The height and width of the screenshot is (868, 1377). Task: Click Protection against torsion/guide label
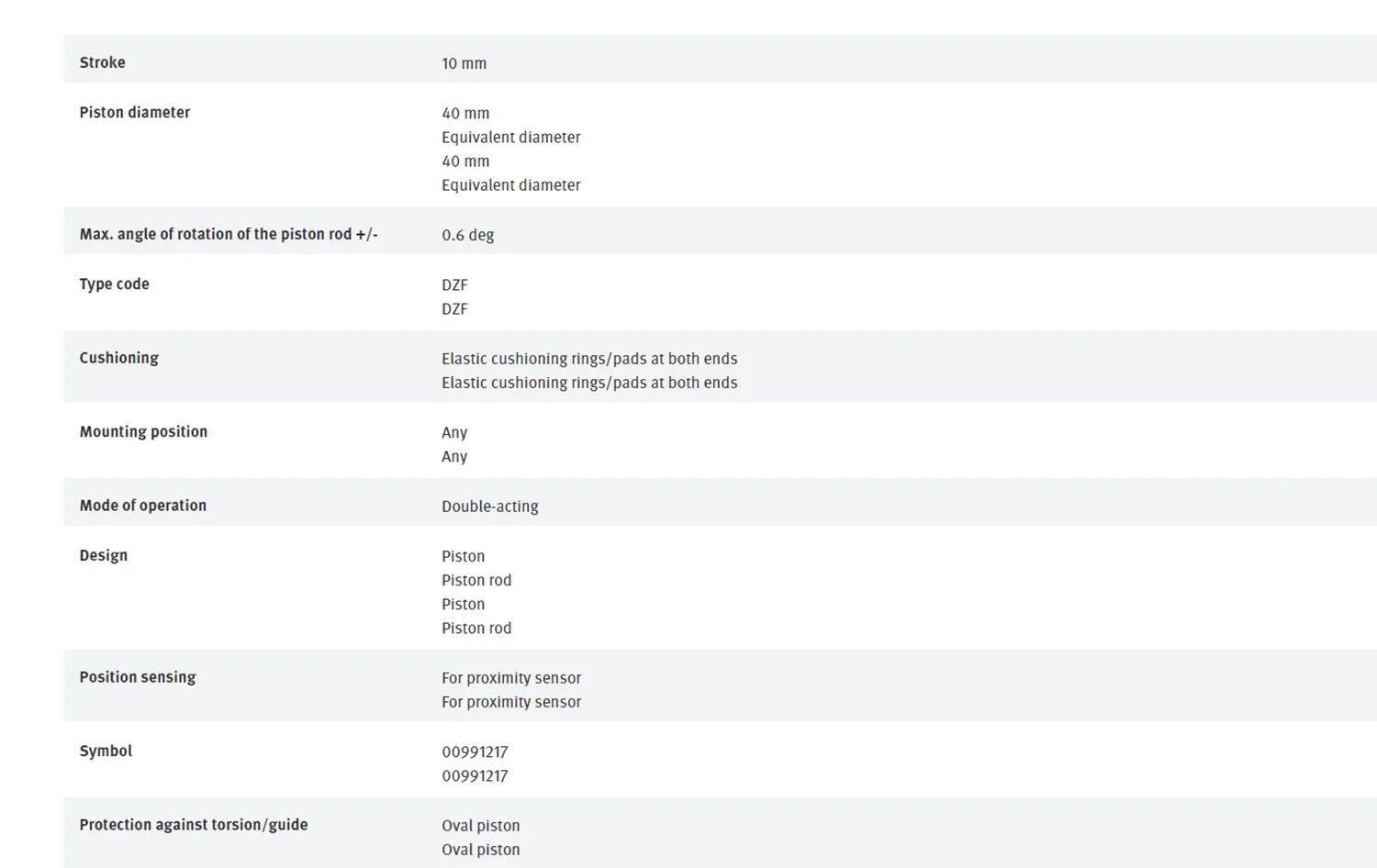193,825
